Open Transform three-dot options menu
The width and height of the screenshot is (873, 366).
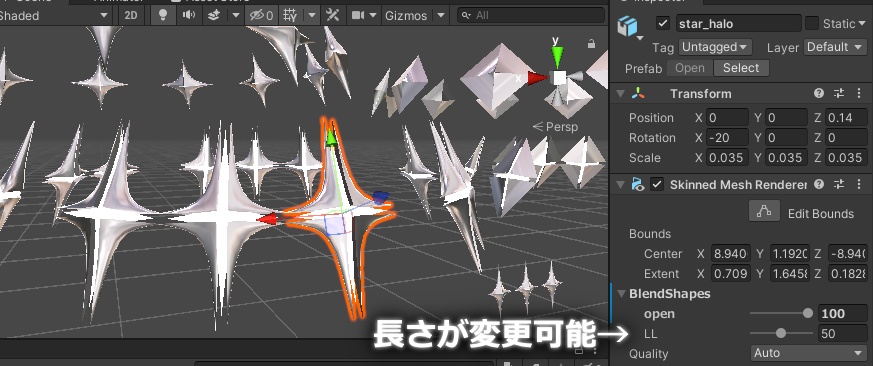coord(859,93)
